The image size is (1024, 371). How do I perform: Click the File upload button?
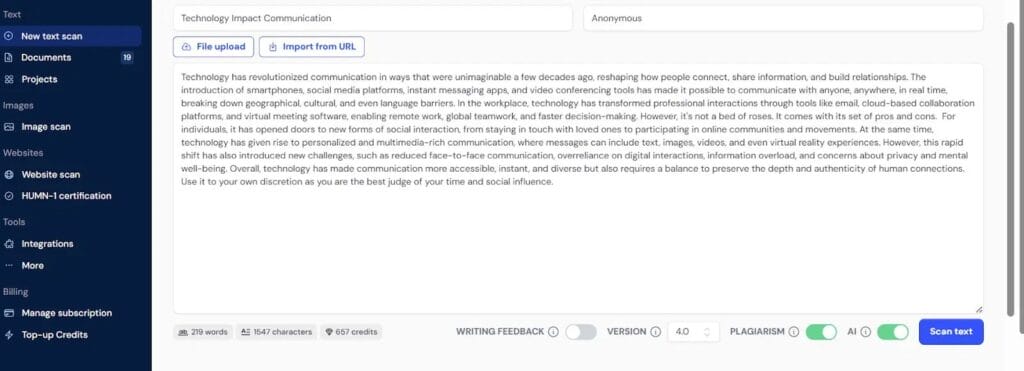click(214, 46)
